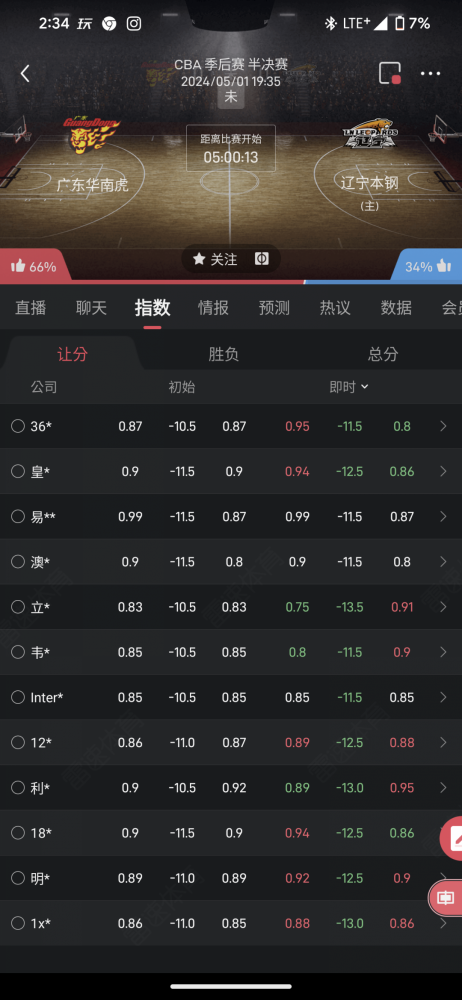Tap the back arrow icon
The height and width of the screenshot is (1000, 462).
coord(25,74)
